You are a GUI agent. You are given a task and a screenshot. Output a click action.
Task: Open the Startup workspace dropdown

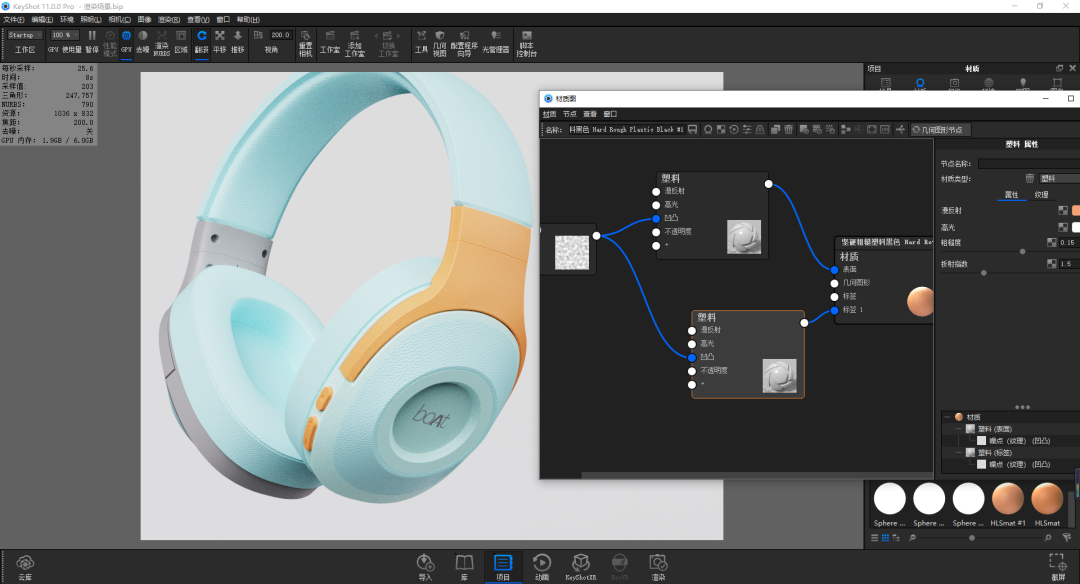pyautogui.click(x=25, y=35)
